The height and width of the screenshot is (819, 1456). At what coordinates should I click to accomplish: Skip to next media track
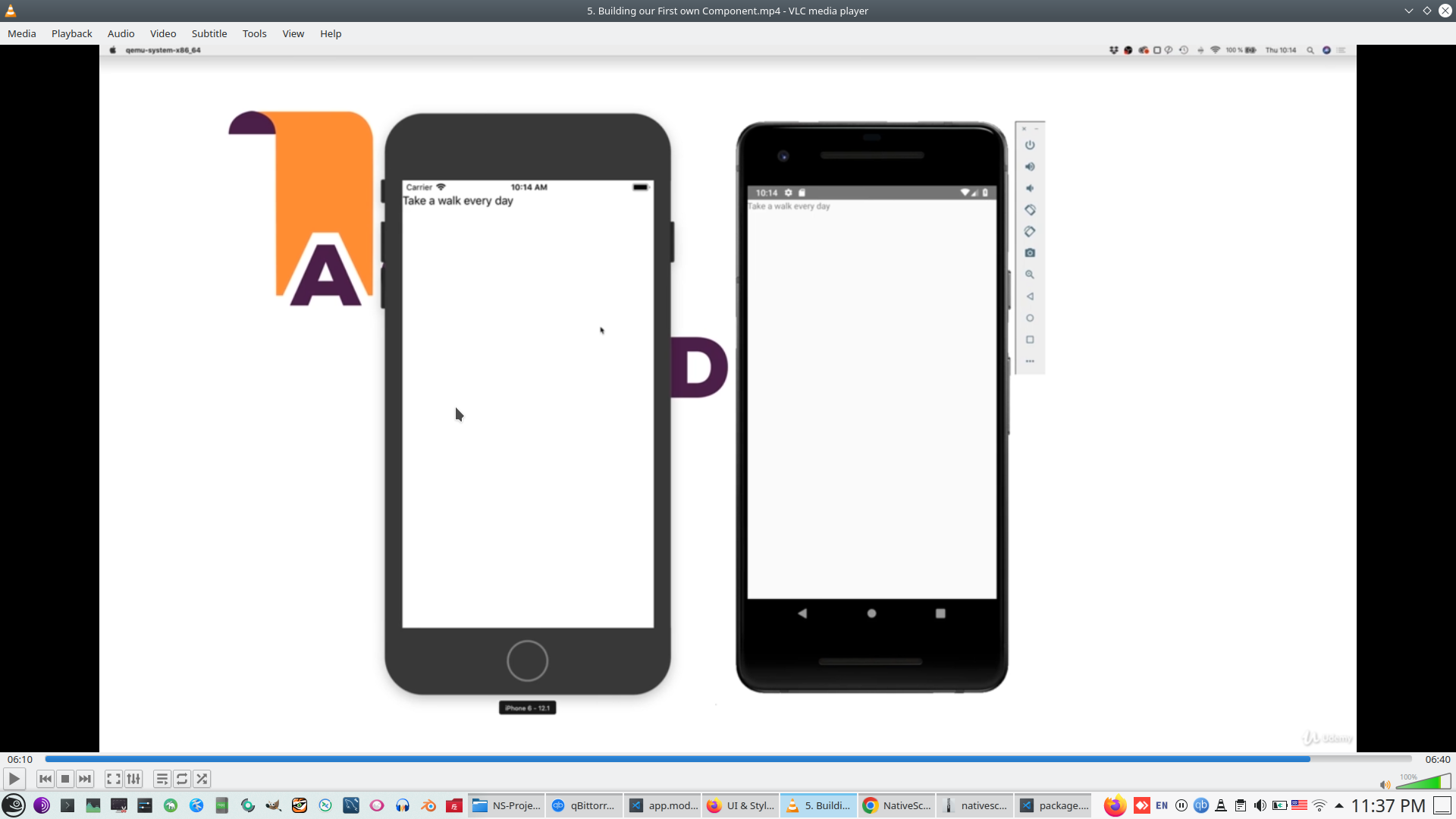coord(85,779)
